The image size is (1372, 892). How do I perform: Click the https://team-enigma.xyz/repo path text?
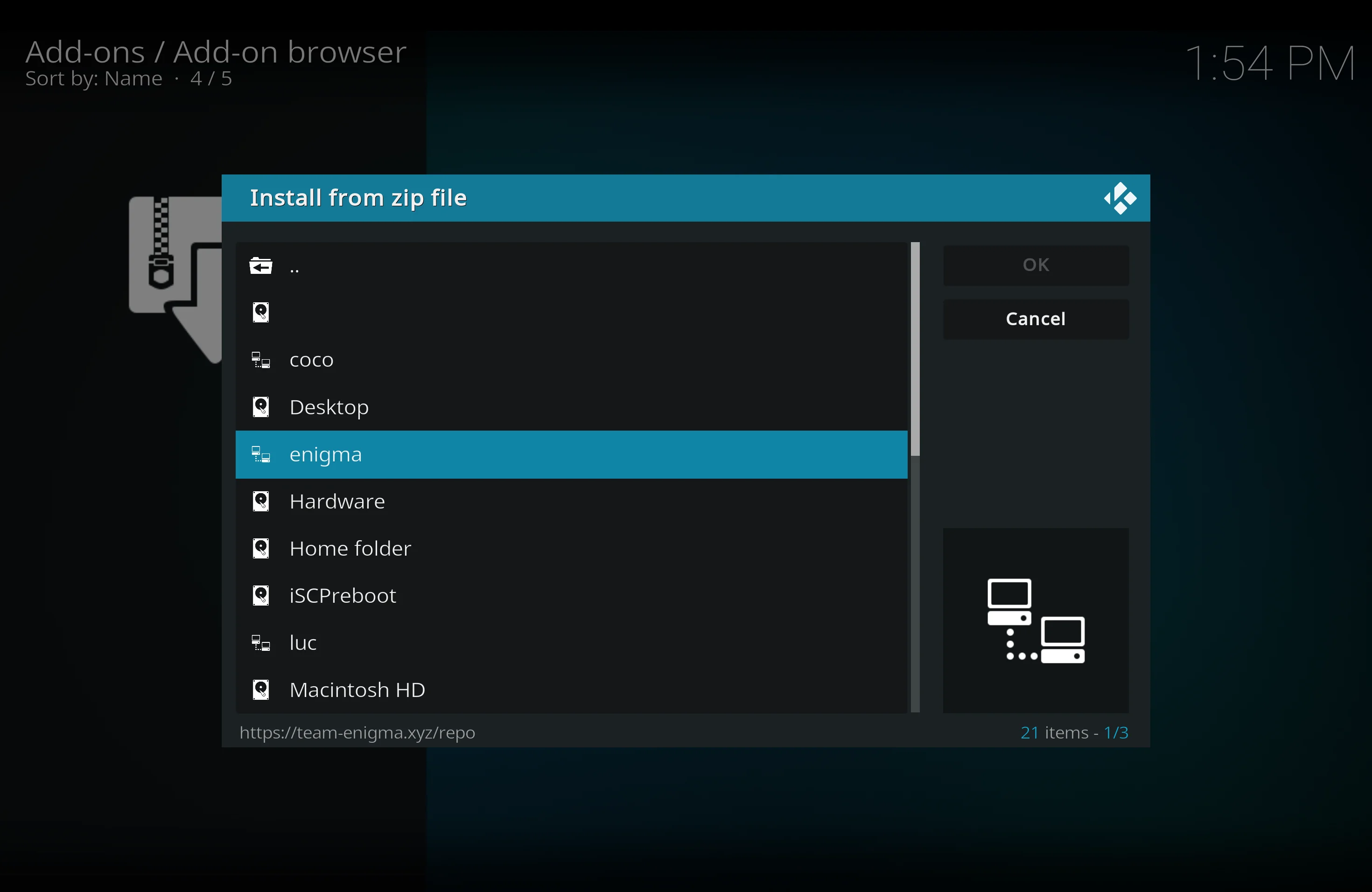pyautogui.click(x=357, y=732)
